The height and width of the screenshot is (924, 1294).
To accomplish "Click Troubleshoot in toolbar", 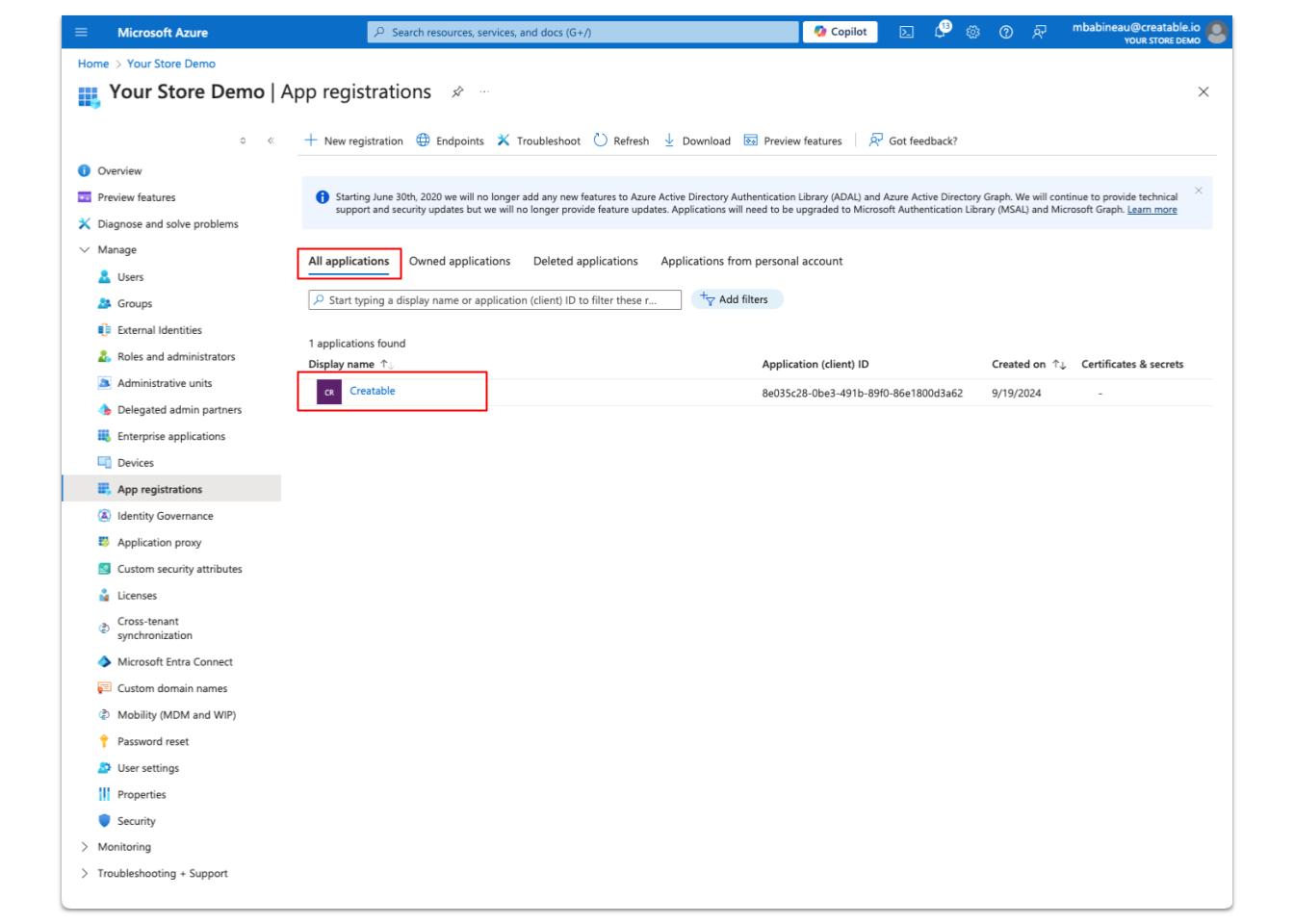I will point(538,141).
